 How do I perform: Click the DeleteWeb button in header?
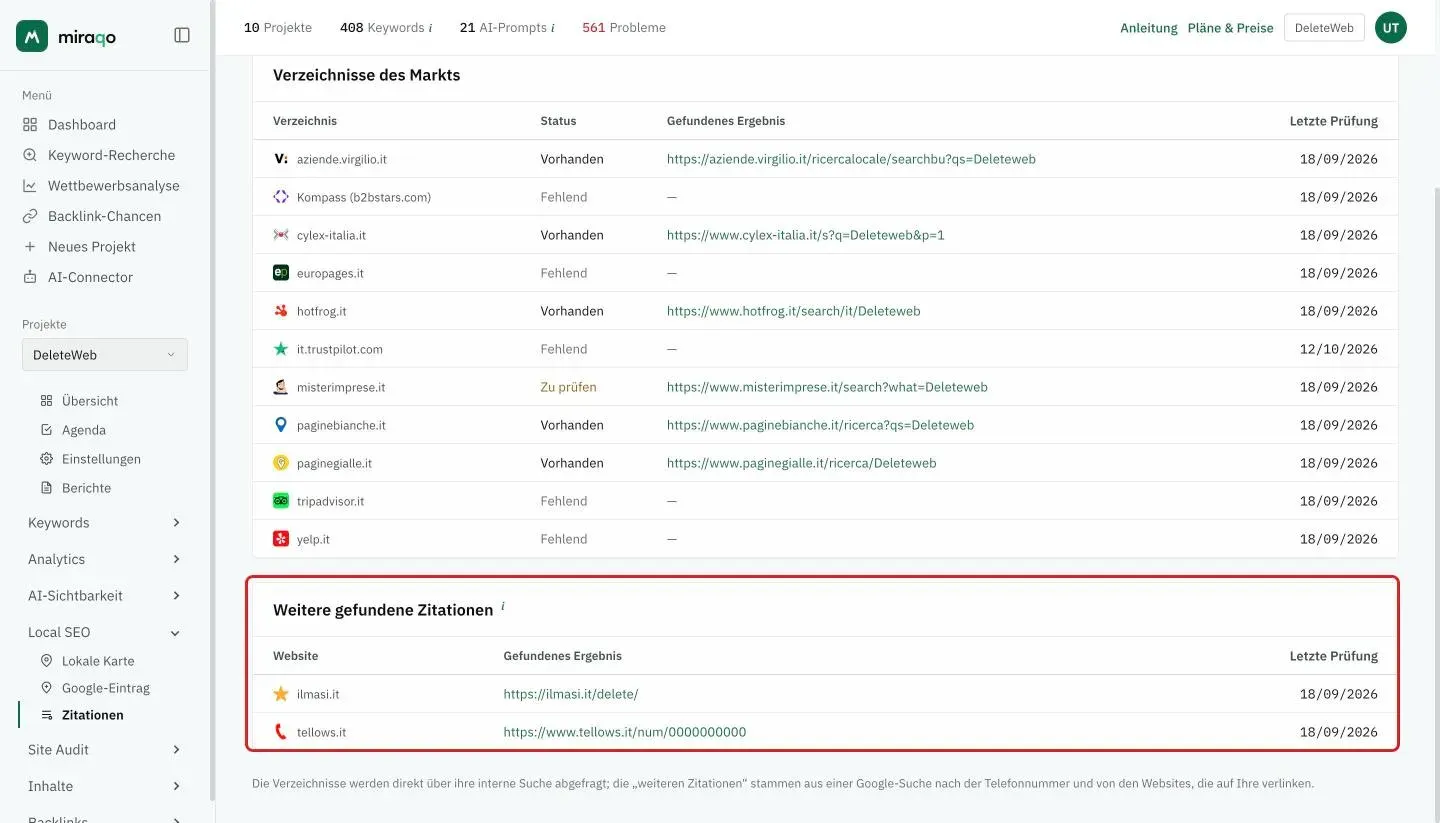(x=1324, y=28)
